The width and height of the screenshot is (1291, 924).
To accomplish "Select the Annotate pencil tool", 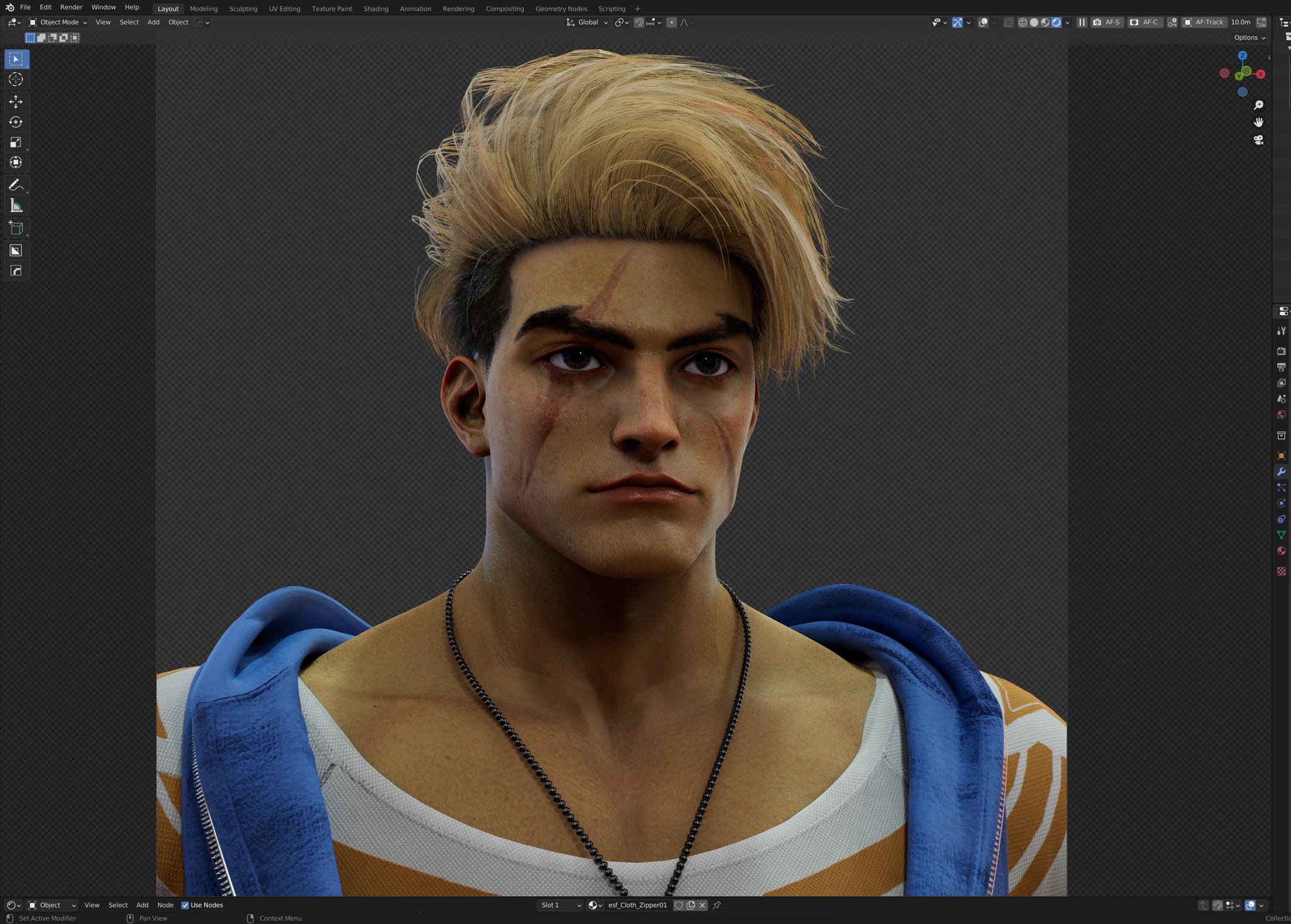I will (16, 185).
